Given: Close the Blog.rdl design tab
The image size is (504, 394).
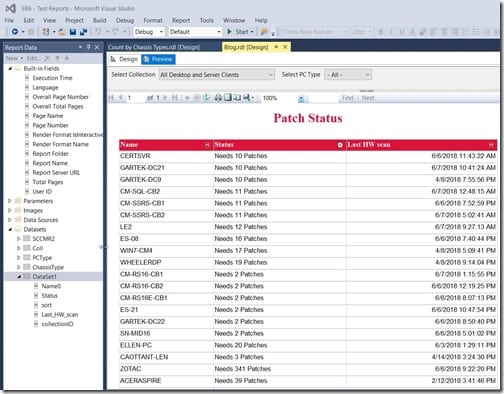Looking at the screenshot, I should pos(285,47).
